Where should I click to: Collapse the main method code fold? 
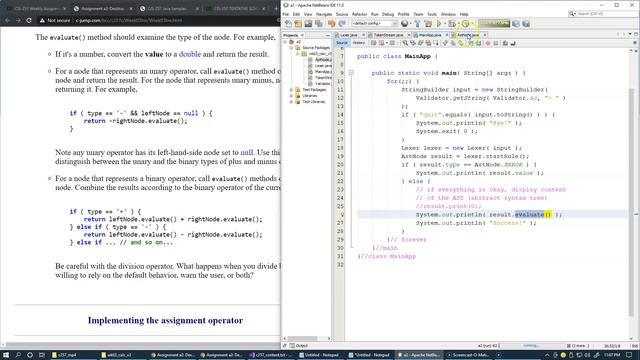click(x=351, y=73)
